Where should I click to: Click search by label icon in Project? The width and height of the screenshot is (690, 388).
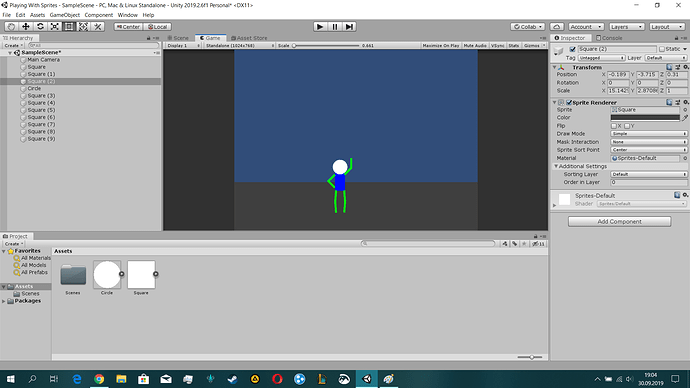pos(514,244)
